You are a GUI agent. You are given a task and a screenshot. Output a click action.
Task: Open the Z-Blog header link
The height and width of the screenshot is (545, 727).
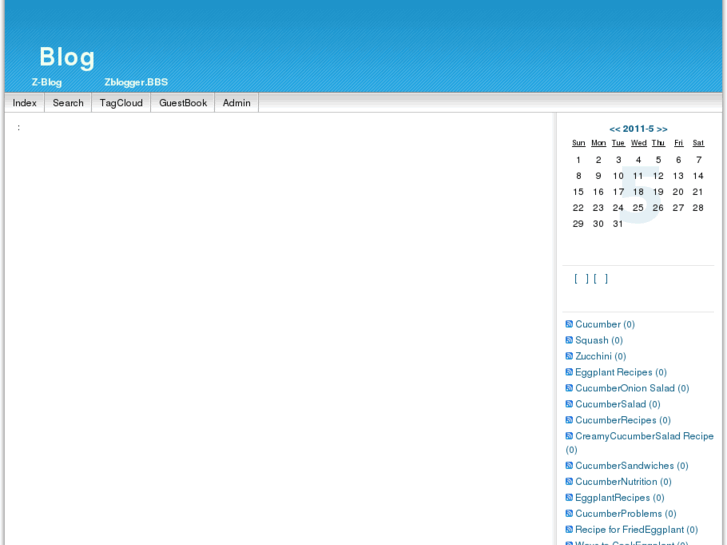(x=46, y=82)
